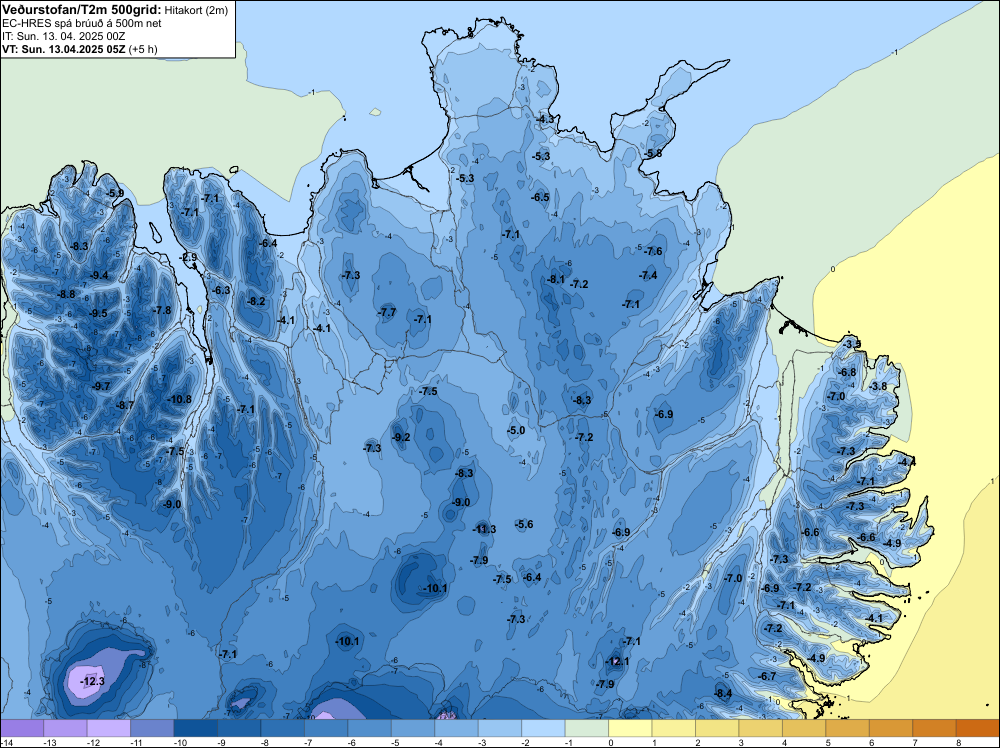Click the -10.8 temperature value

[x=179, y=400]
